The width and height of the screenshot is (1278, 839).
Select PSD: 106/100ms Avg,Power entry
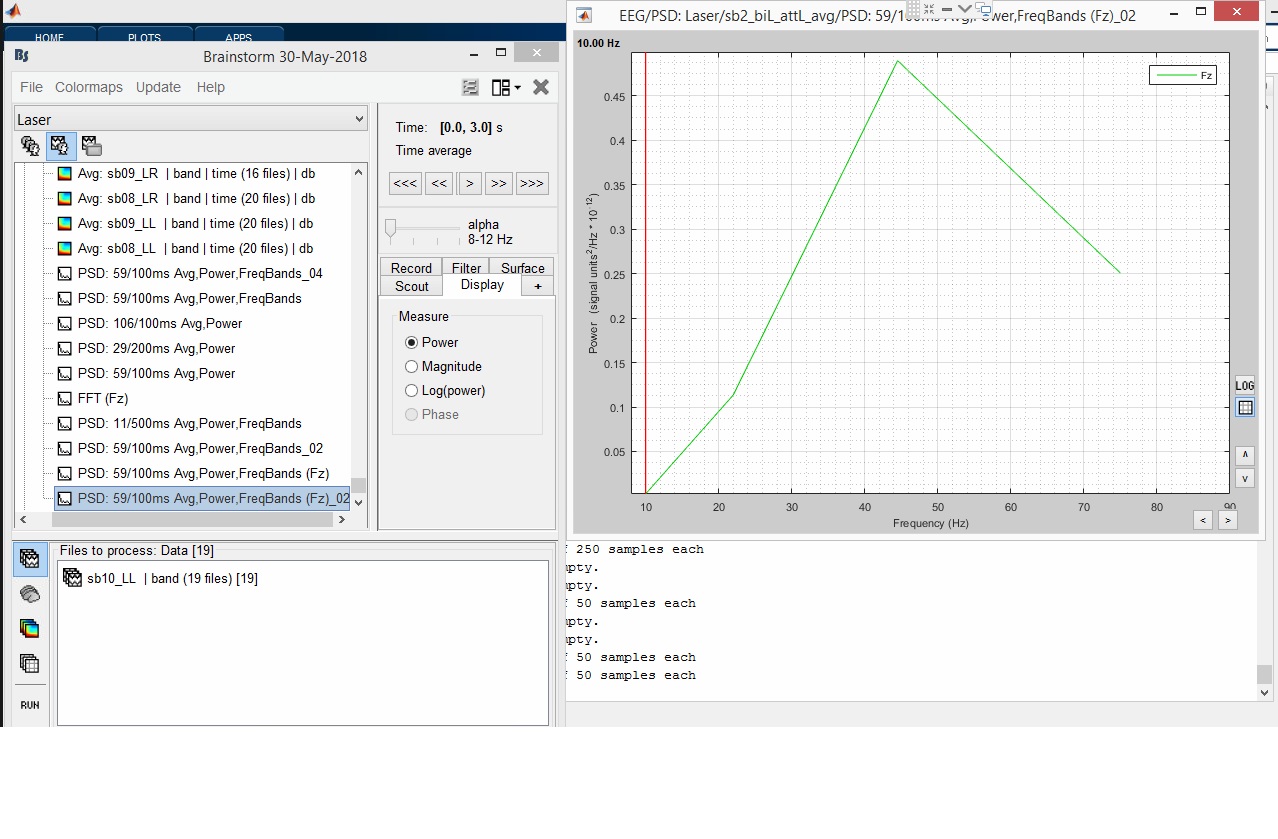point(160,323)
